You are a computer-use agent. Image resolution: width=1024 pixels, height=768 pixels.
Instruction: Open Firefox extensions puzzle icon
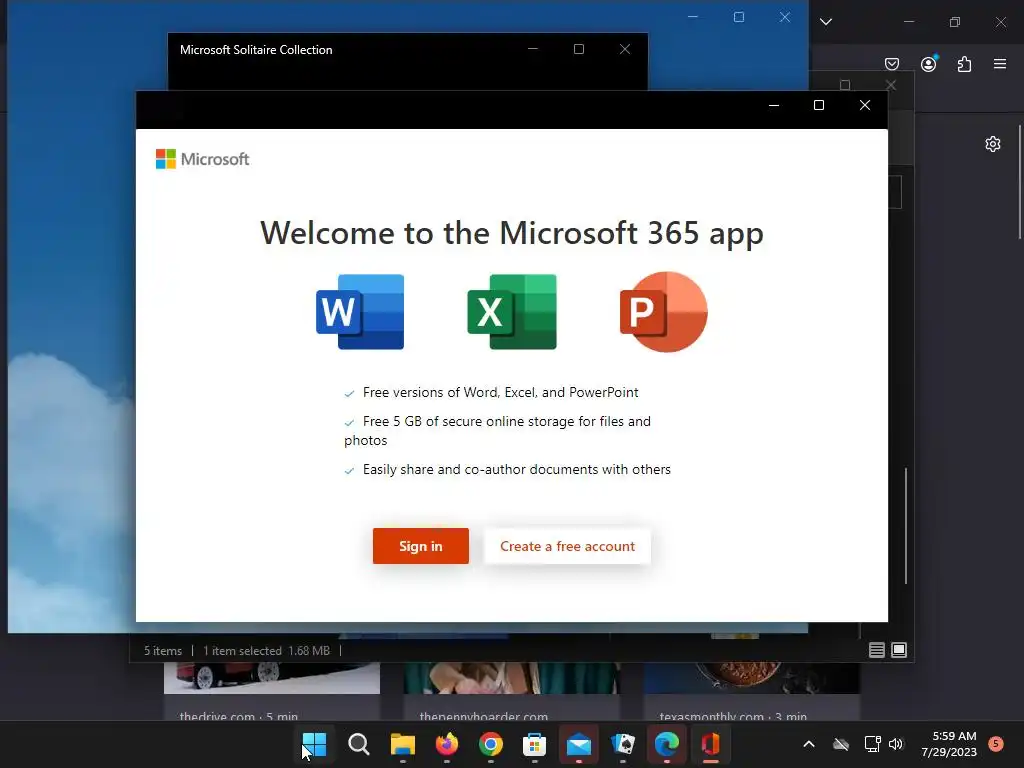pos(965,63)
